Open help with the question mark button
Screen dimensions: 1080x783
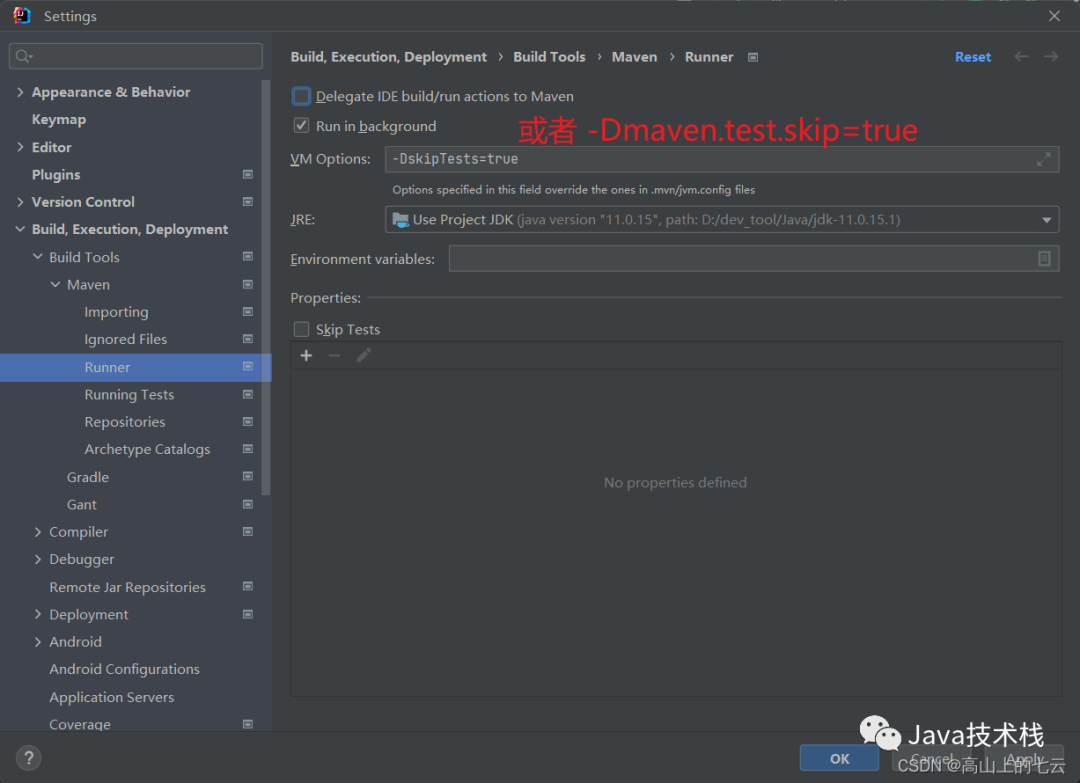point(28,758)
